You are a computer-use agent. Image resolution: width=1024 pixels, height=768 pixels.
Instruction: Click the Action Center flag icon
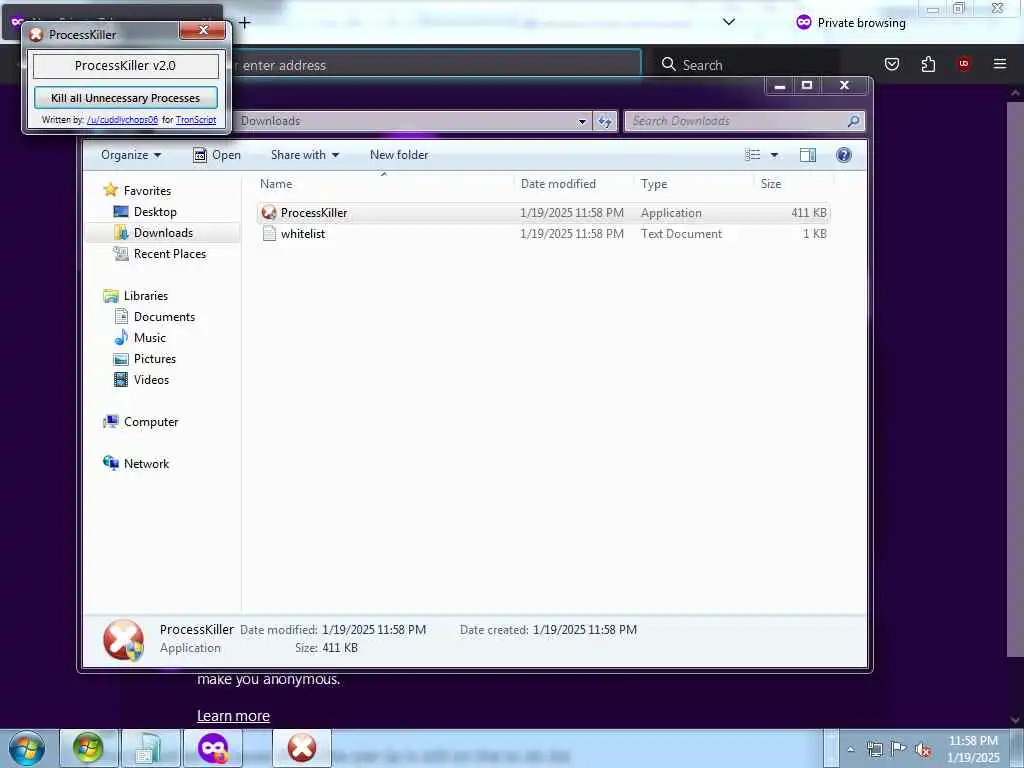pyautogui.click(x=899, y=749)
